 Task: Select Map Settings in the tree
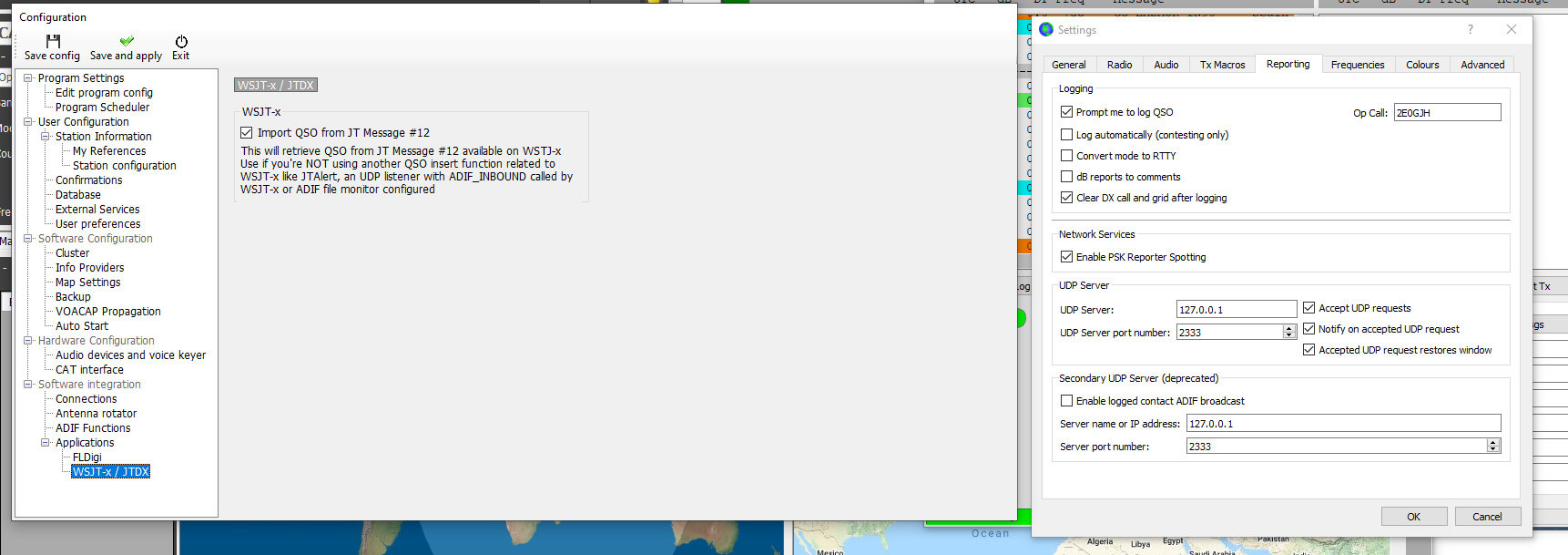pos(87,283)
